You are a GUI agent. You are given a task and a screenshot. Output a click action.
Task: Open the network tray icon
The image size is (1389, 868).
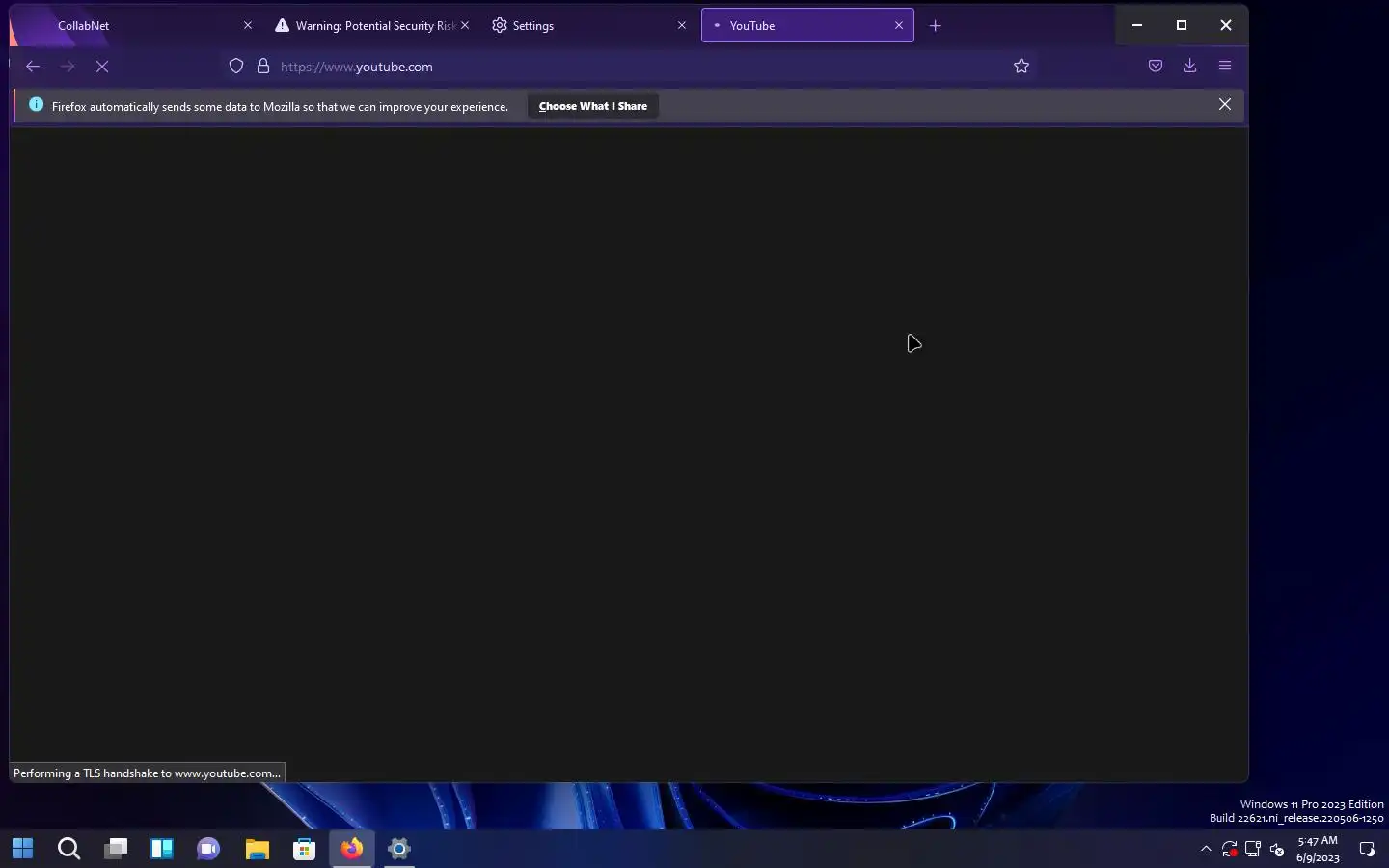(x=1253, y=849)
